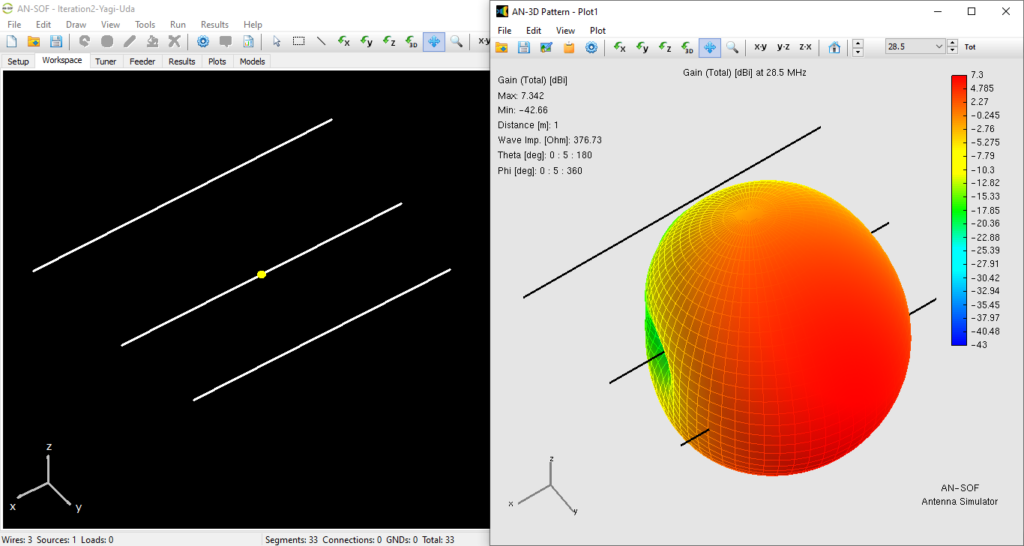1024x546 pixels.
Task: Open Results menu in AN-SOF
Action: (x=215, y=25)
